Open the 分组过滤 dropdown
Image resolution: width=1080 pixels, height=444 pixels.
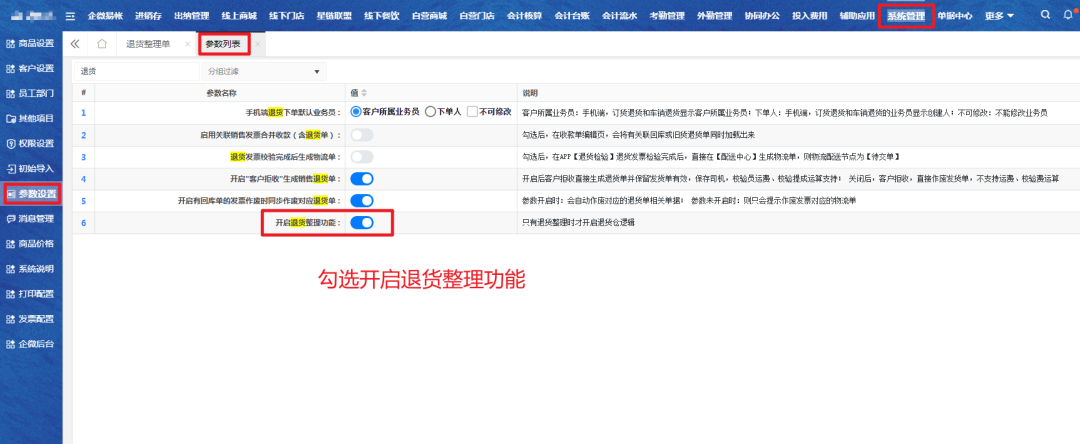(263, 72)
